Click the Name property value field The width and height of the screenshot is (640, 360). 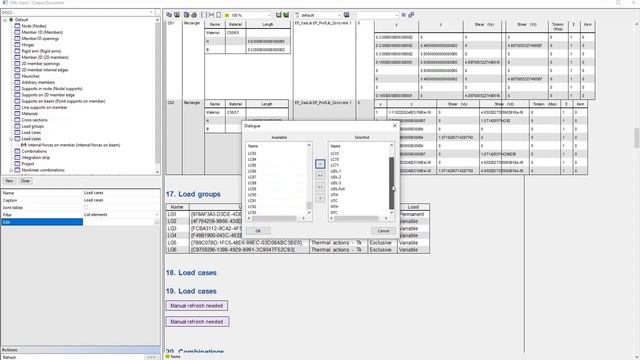121,193
